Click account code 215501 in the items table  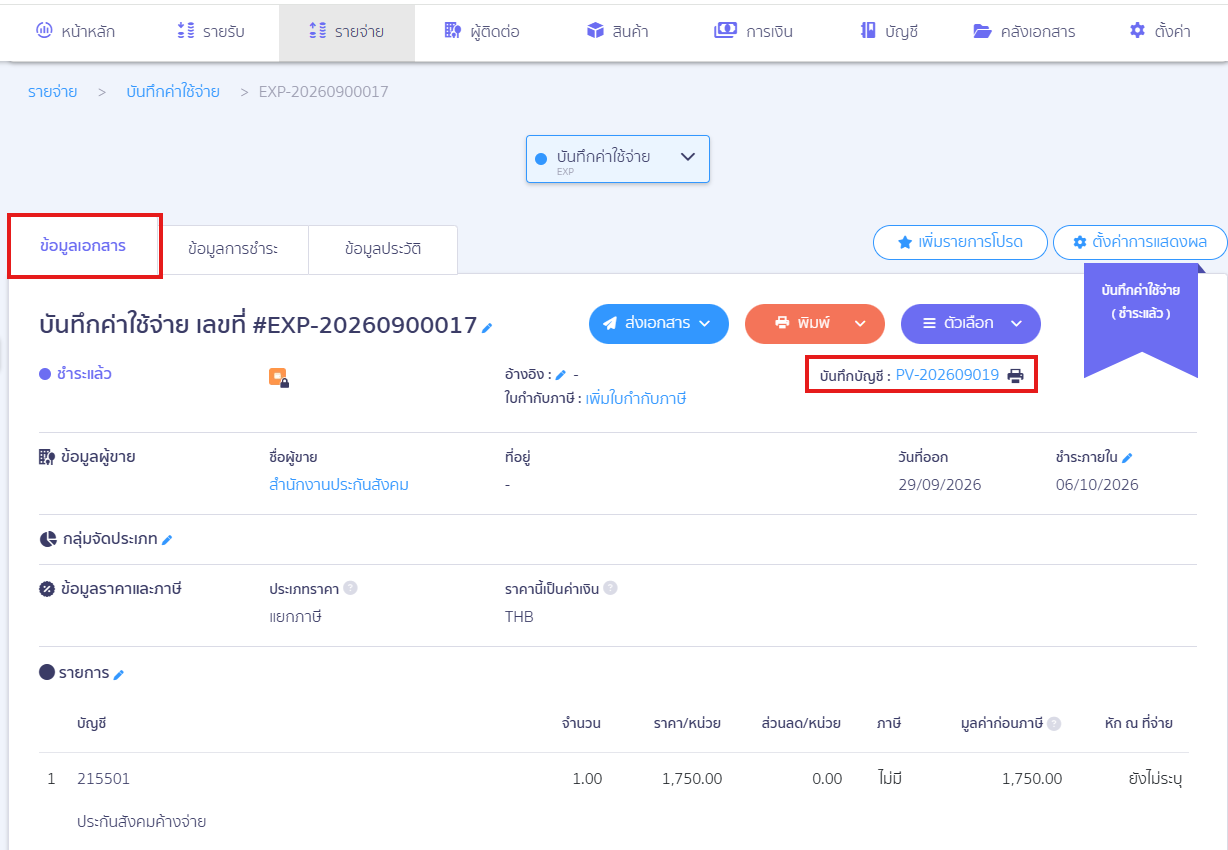coord(104,779)
